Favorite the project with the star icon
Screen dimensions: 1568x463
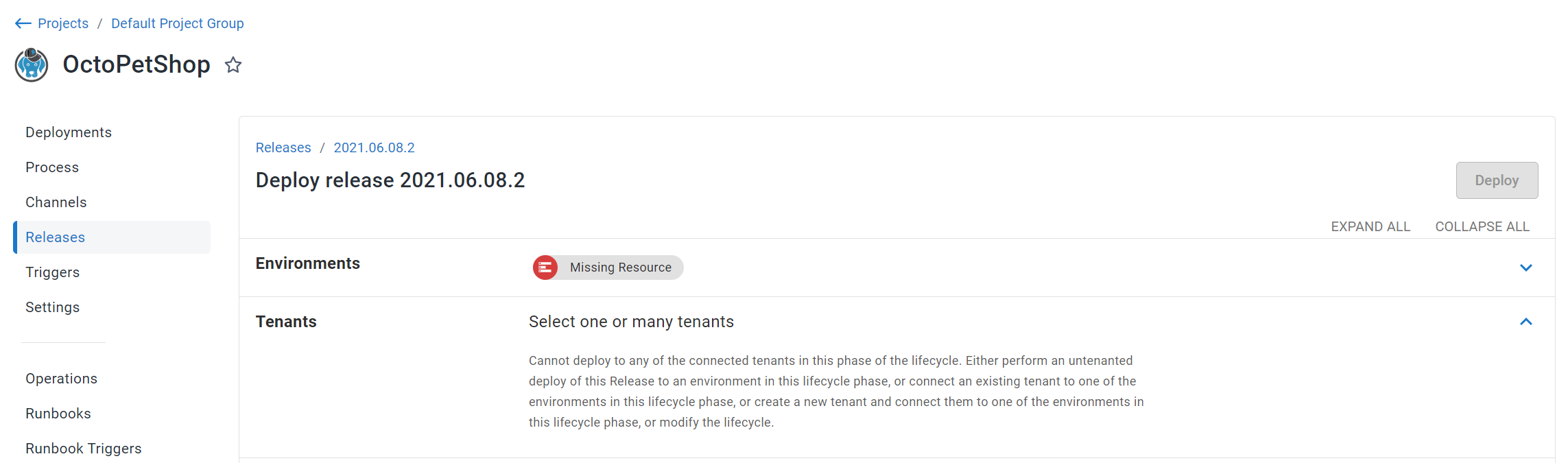pos(233,65)
